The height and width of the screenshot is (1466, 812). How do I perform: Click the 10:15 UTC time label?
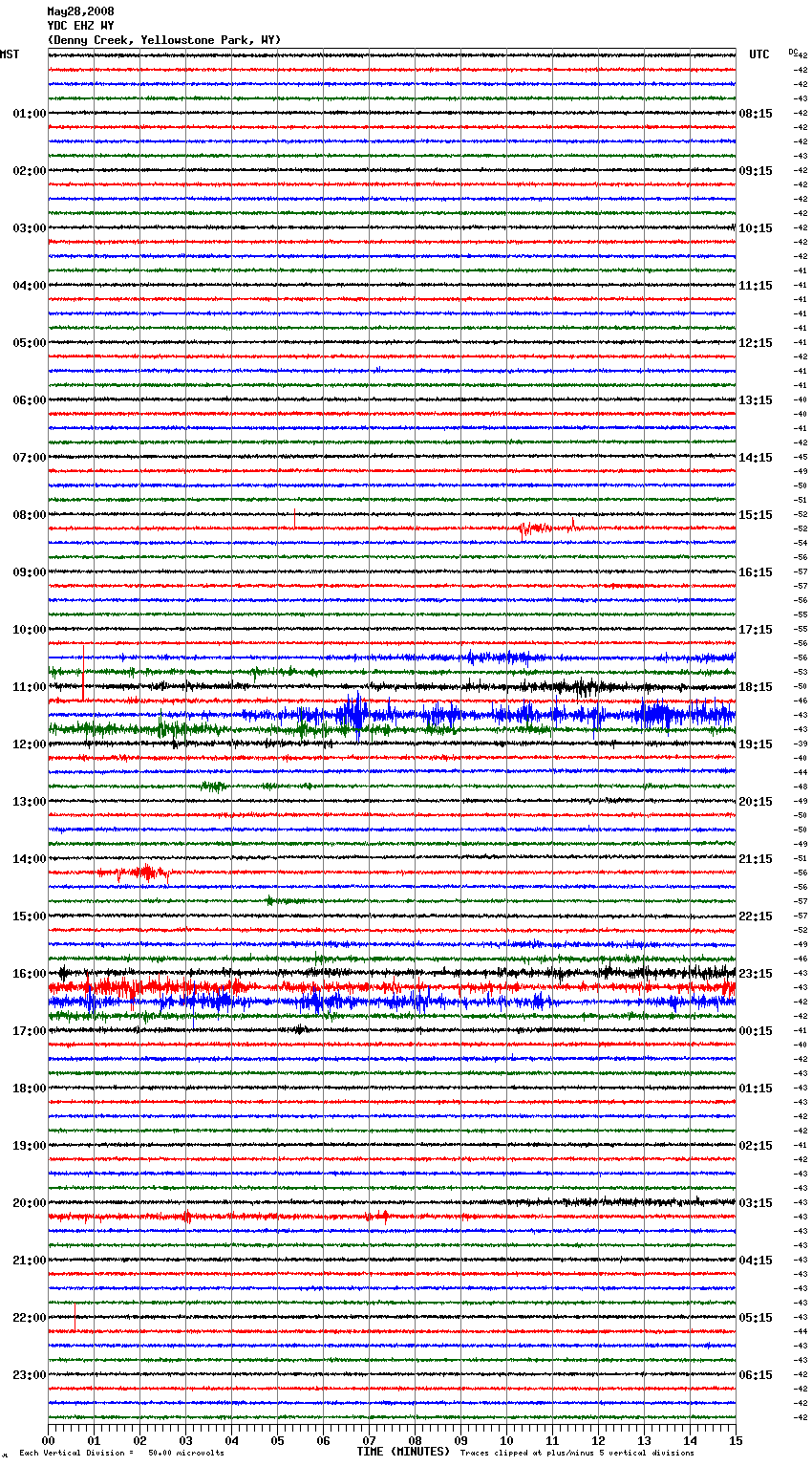tap(756, 228)
